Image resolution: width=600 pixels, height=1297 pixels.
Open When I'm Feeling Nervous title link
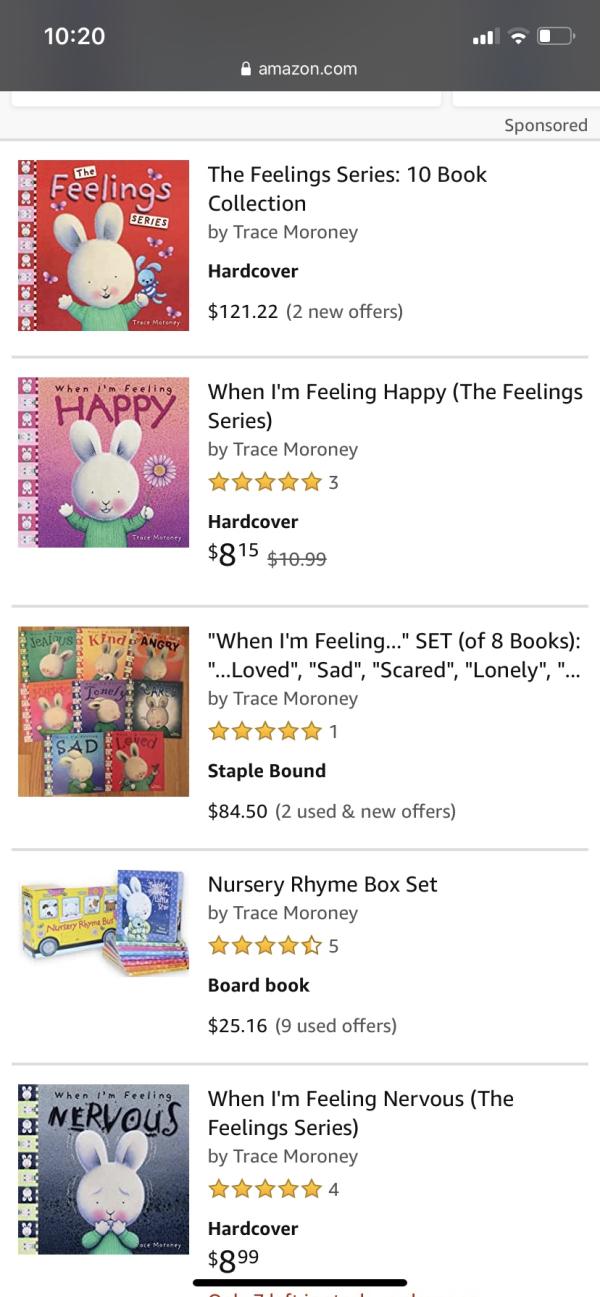click(x=360, y=1112)
